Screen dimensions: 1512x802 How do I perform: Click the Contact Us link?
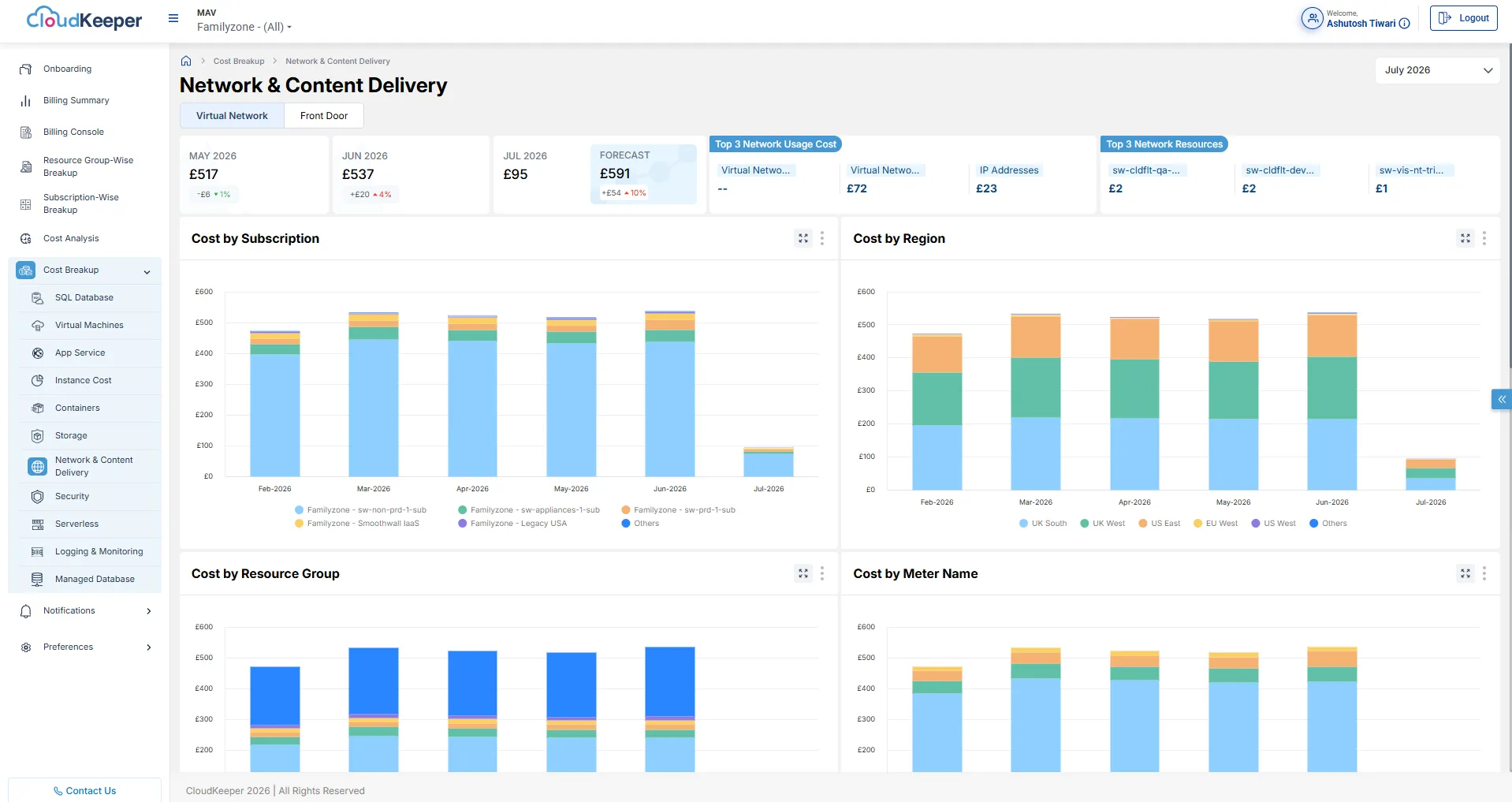84,791
